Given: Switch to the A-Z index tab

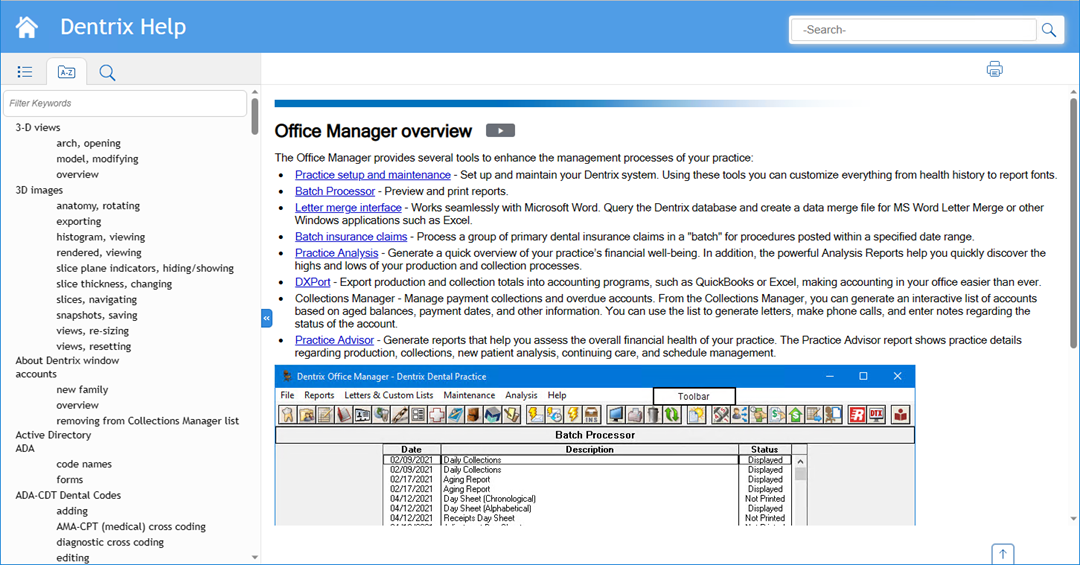Looking at the screenshot, I should [66, 72].
